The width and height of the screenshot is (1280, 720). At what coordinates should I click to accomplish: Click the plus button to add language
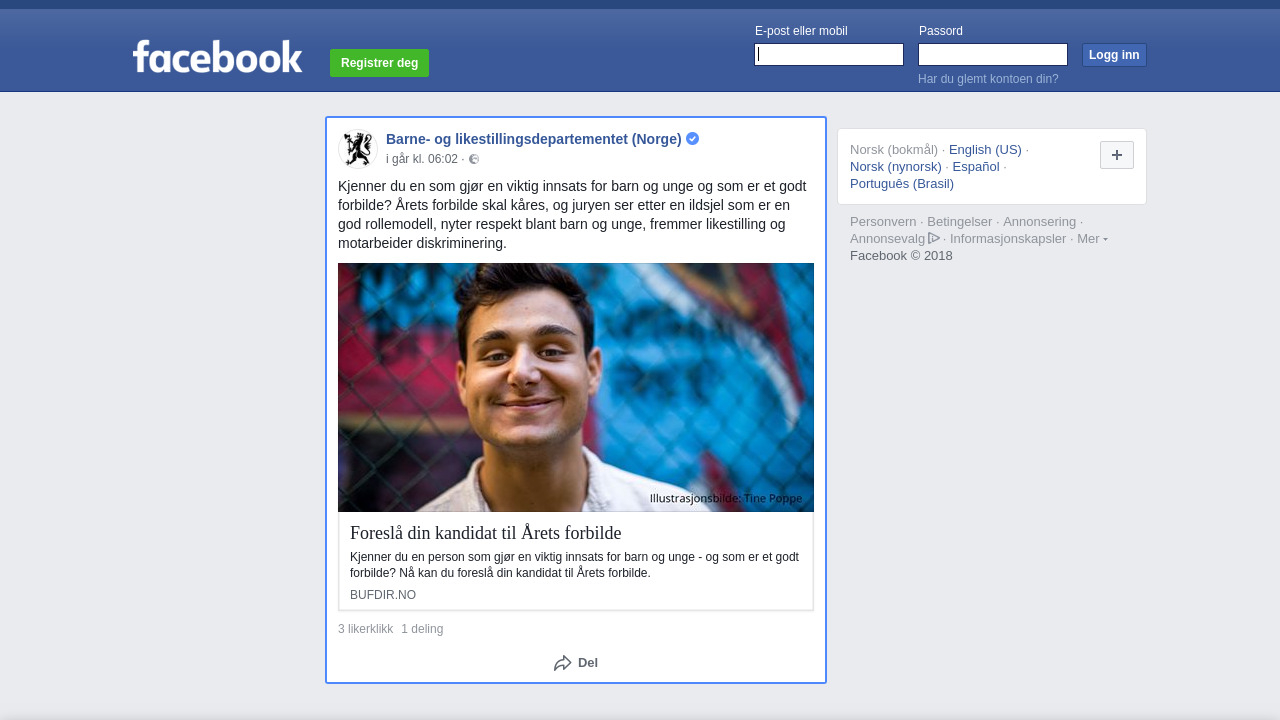1117,155
